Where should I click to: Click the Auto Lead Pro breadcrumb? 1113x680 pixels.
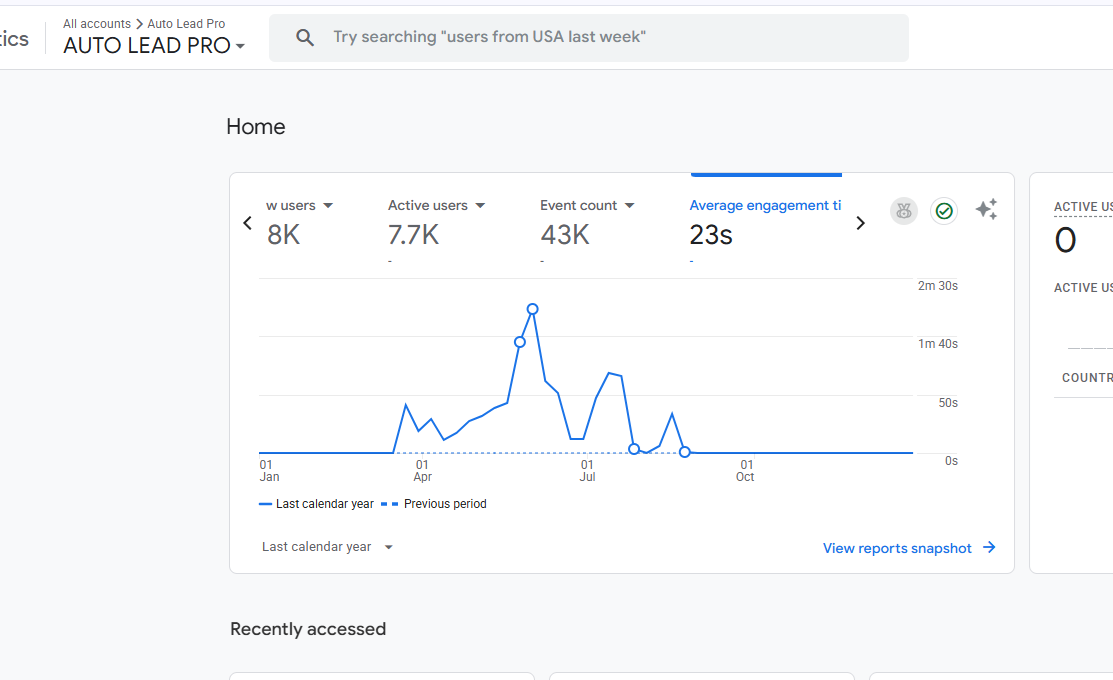186,23
